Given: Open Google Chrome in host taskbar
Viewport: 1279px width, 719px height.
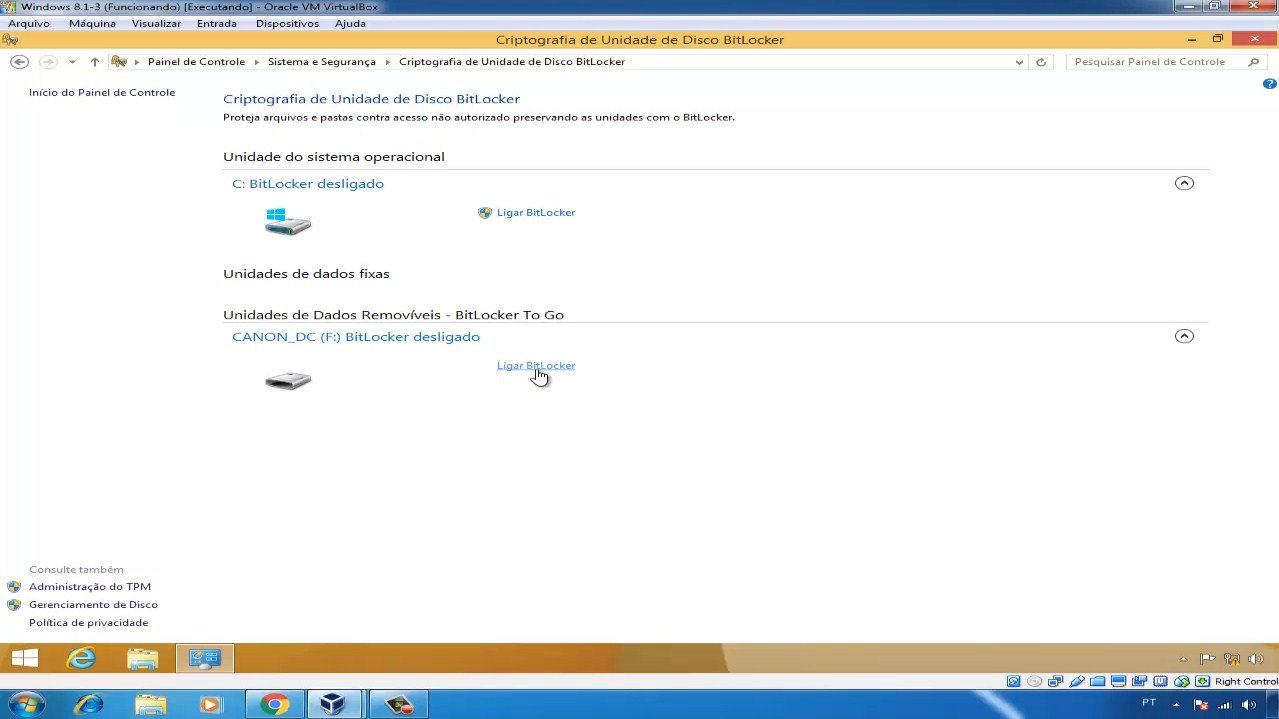Looking at the screenshot, I should click(274, 704).
